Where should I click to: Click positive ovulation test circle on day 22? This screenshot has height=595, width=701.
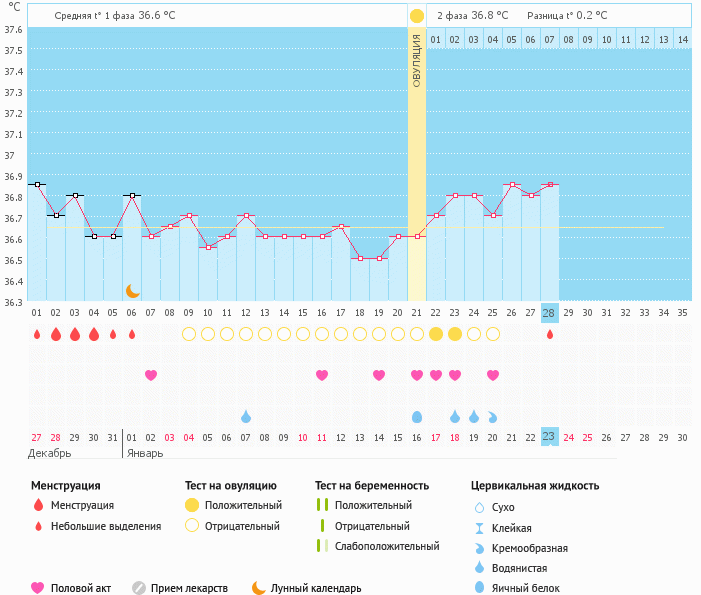436,334
